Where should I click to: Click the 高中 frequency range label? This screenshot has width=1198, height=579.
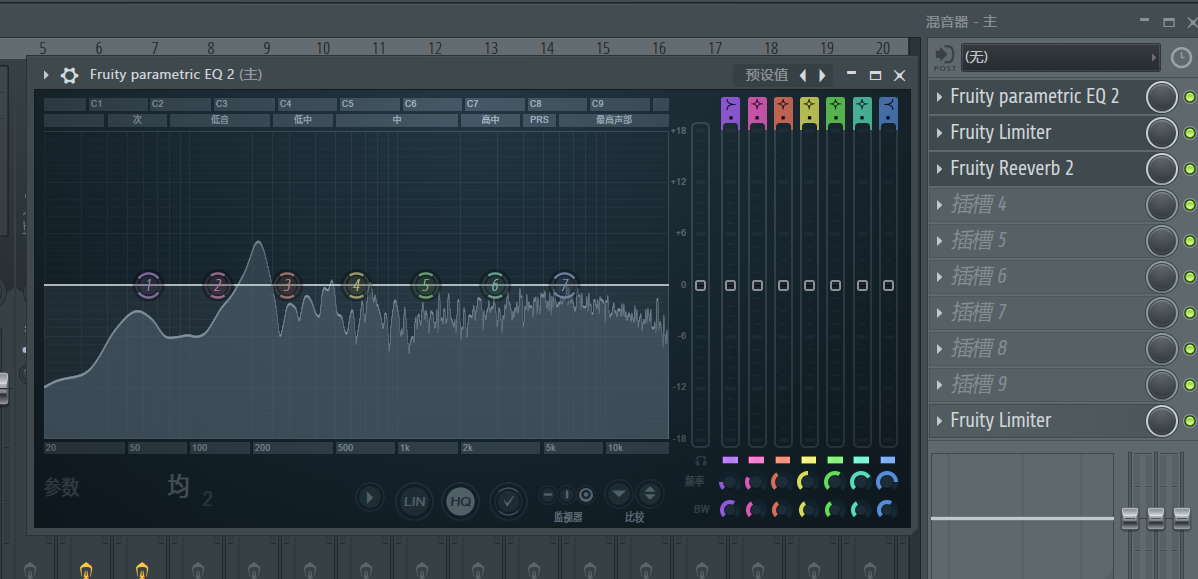coord(491,120)
